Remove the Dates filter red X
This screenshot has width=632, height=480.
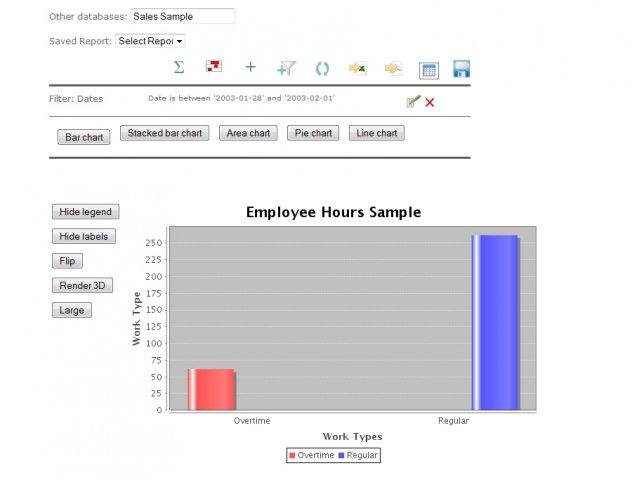tap(430, 102)
